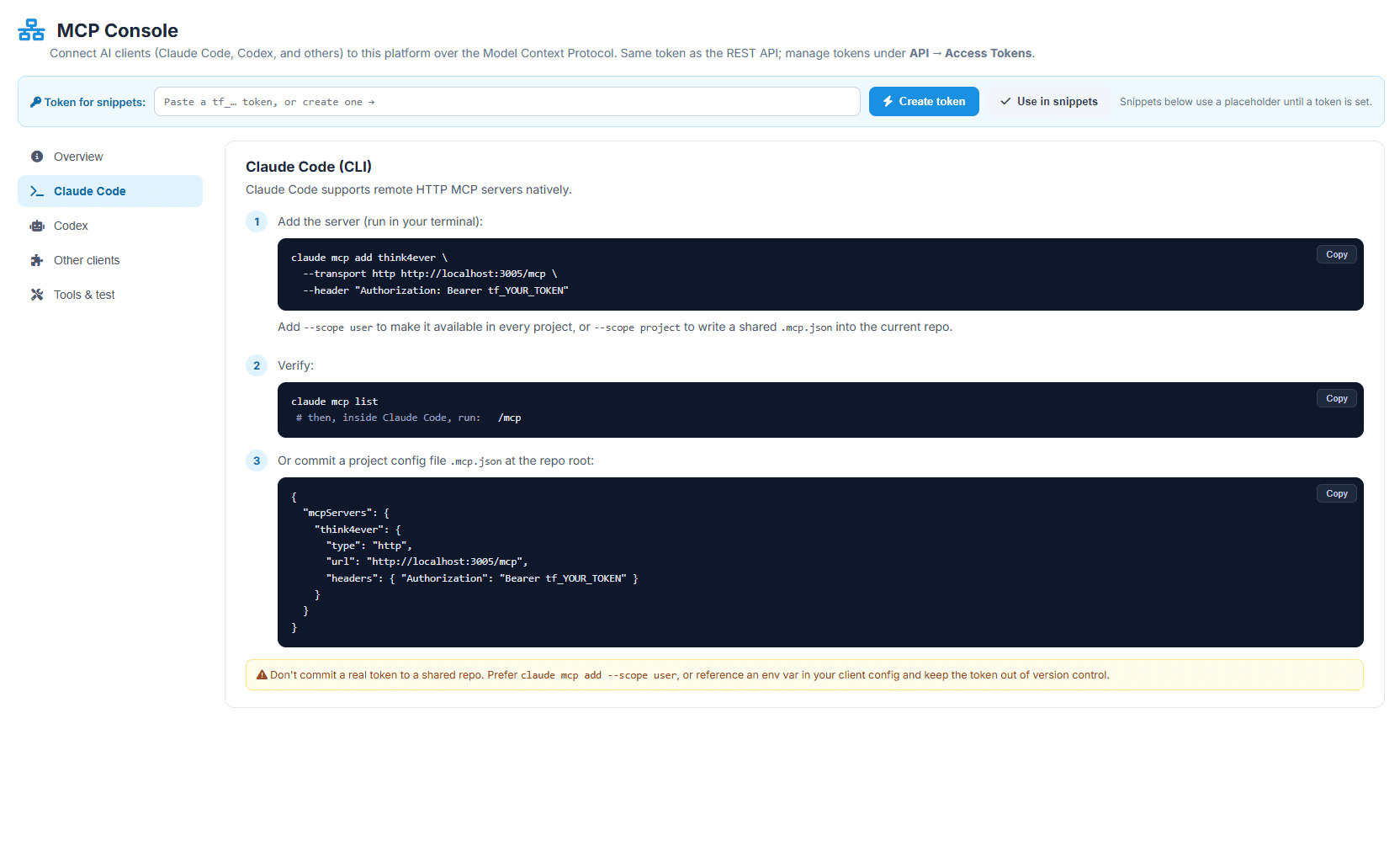This screenshot has height=841, width=1400.
Task: Click the Create token button
Action: click(x=924, y=101)
